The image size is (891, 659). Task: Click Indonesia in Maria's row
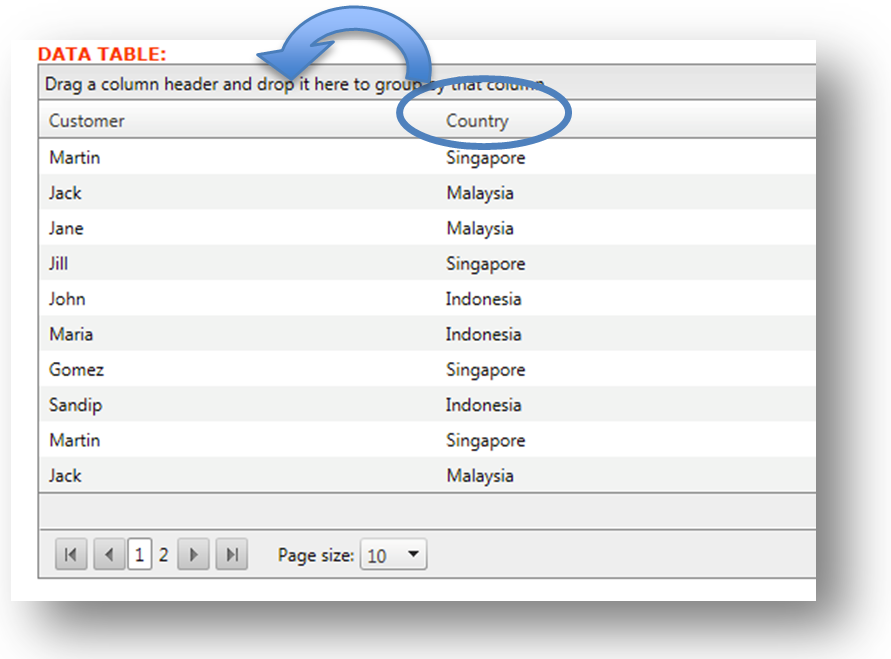click(483, 334)
